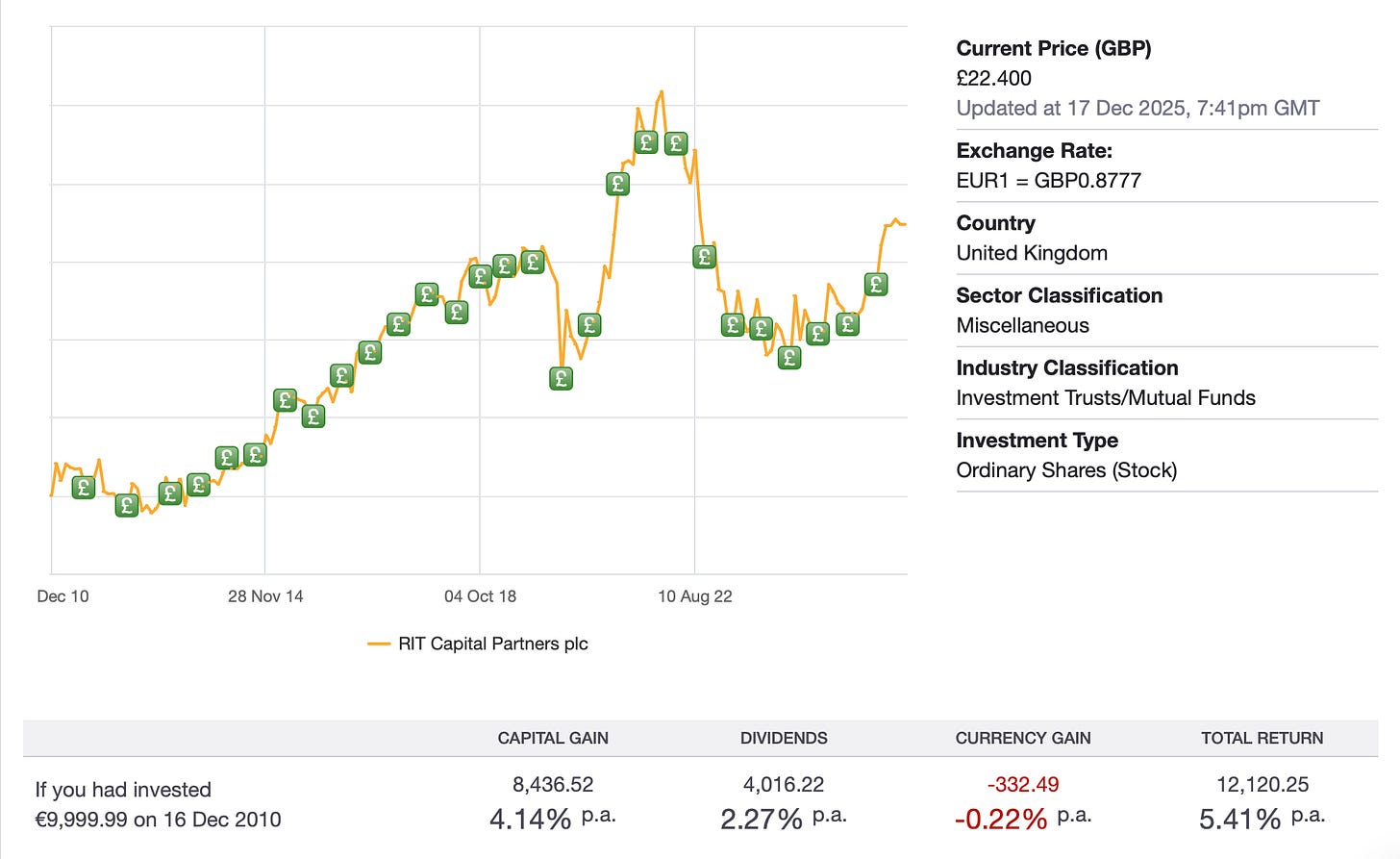
Task: Click 'If you had invested' row label
Action: (123, 790)
